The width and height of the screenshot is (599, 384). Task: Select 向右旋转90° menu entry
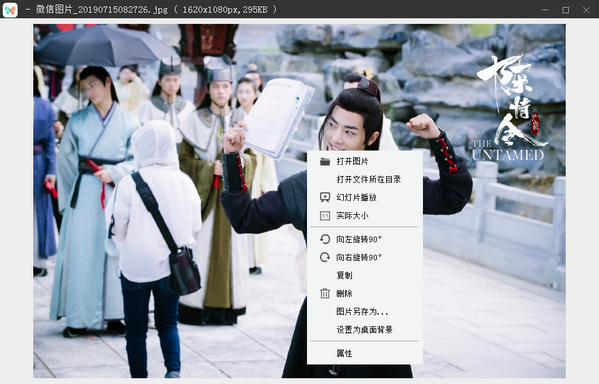coord(365,257)
